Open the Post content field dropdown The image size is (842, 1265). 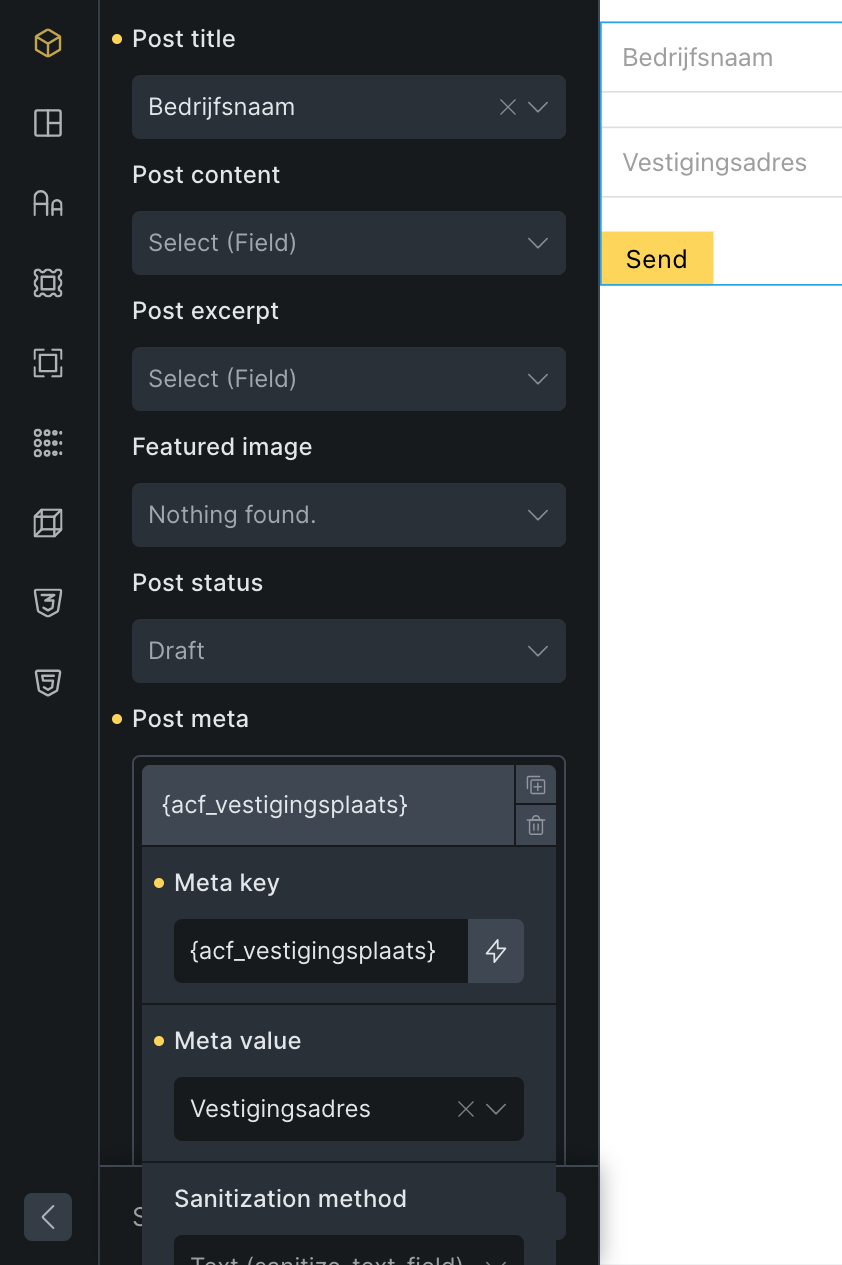pyautogui.click(x=348, y=243)
